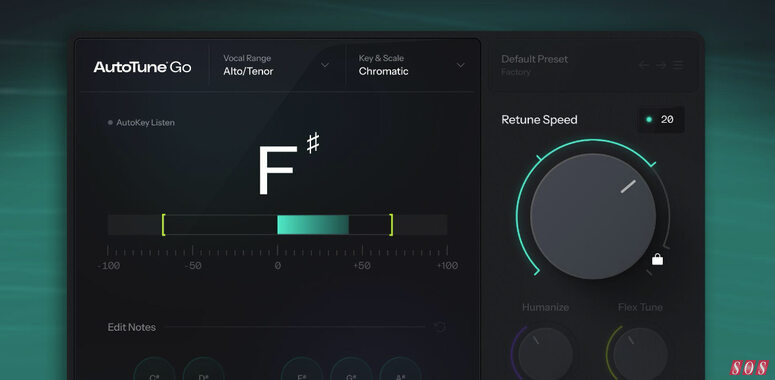Open the Vocal Range dropdown
The height and width of the screenshot is (380, 775).
point(276,65)
